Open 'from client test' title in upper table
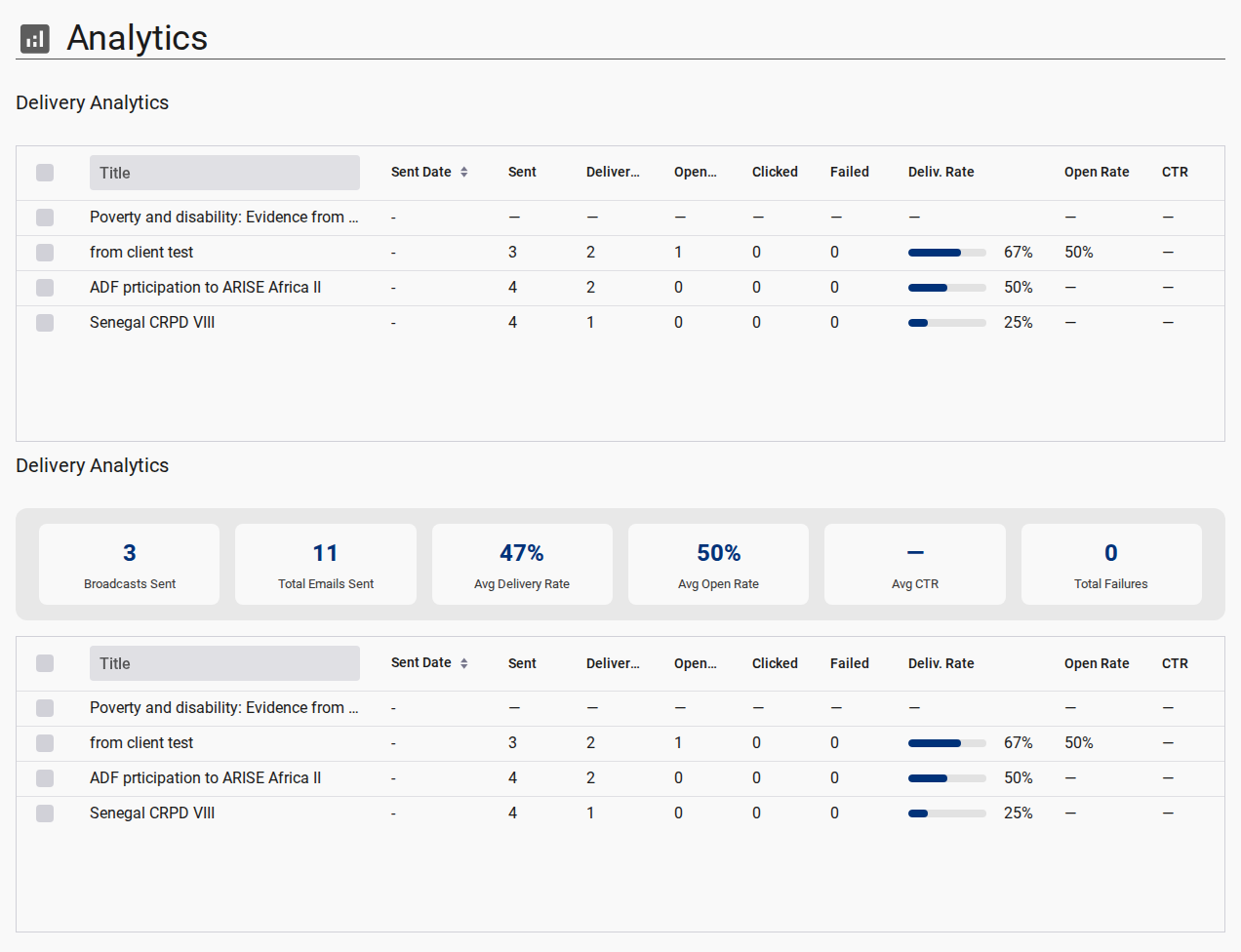This screenshot has width=1241, height=952. 141,252
